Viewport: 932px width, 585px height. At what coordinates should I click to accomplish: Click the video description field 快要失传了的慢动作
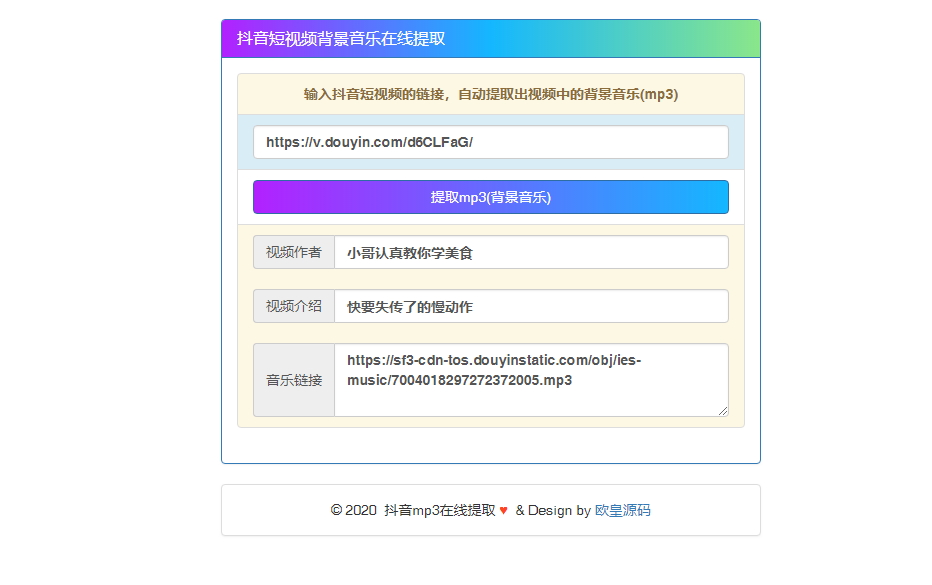530,306
